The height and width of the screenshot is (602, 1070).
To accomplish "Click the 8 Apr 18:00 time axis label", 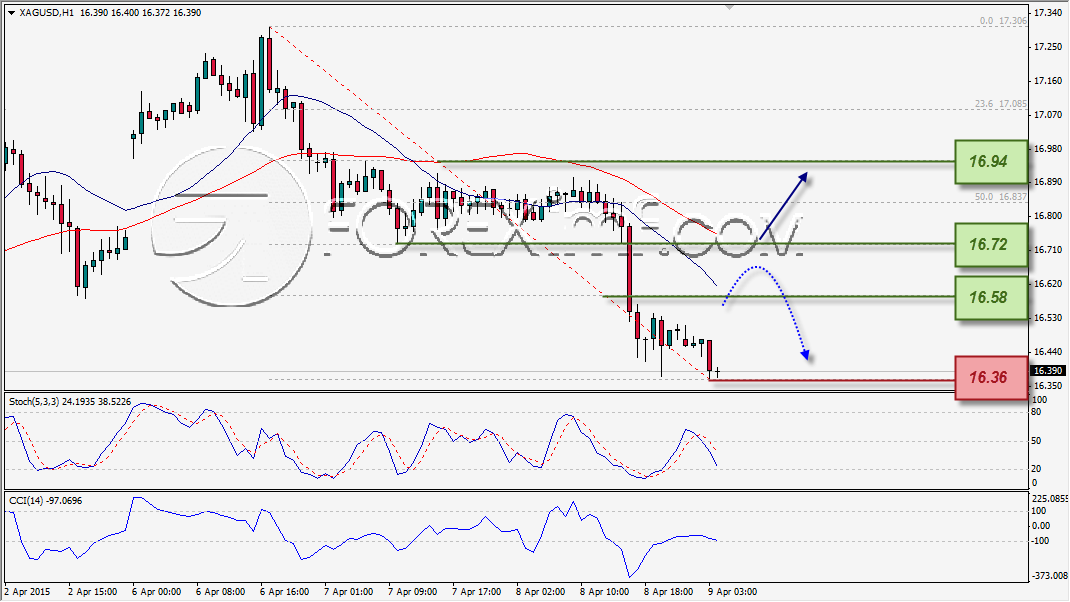I will [669, 592].
